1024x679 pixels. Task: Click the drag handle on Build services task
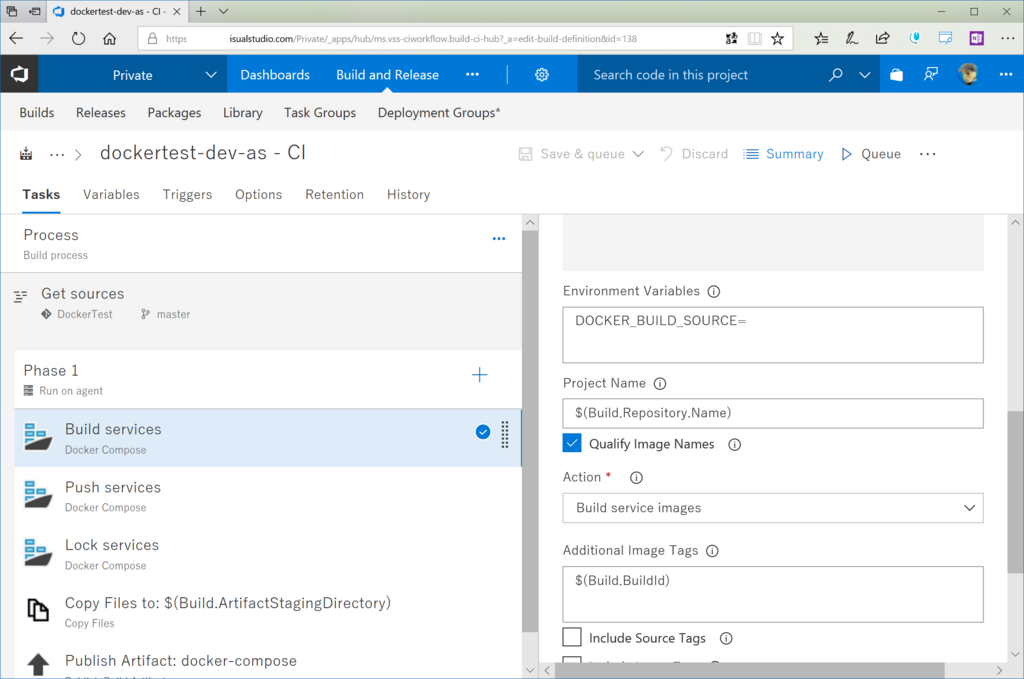point(505,435)
